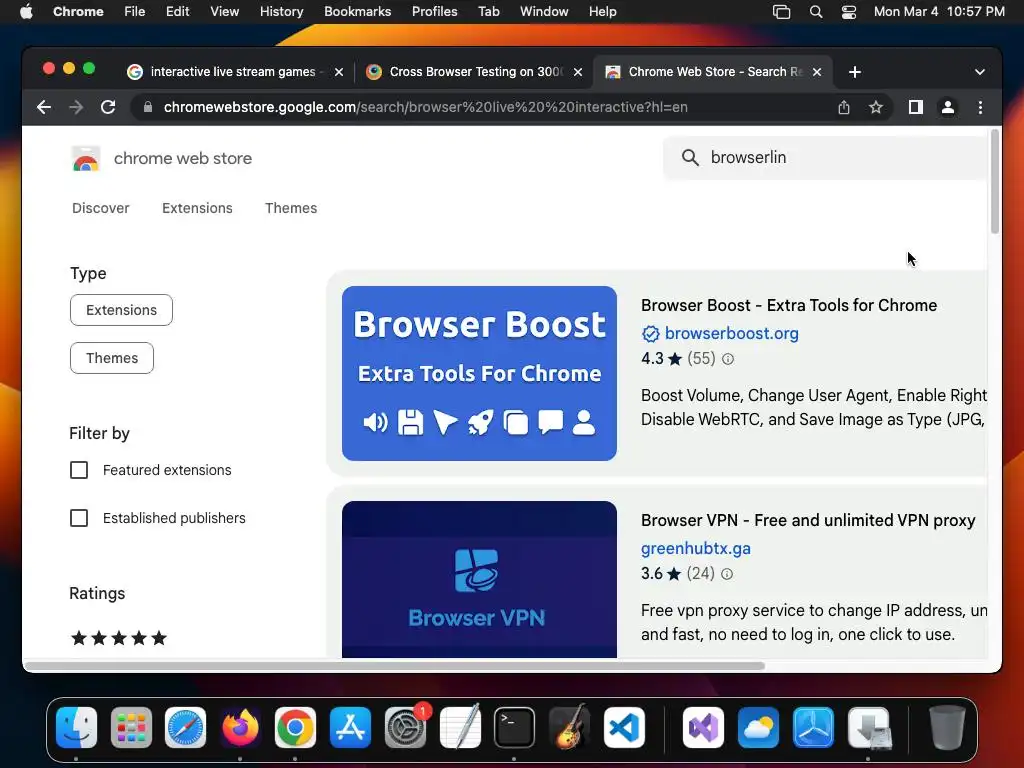Open Terminal from the dock

click(515, 728)
